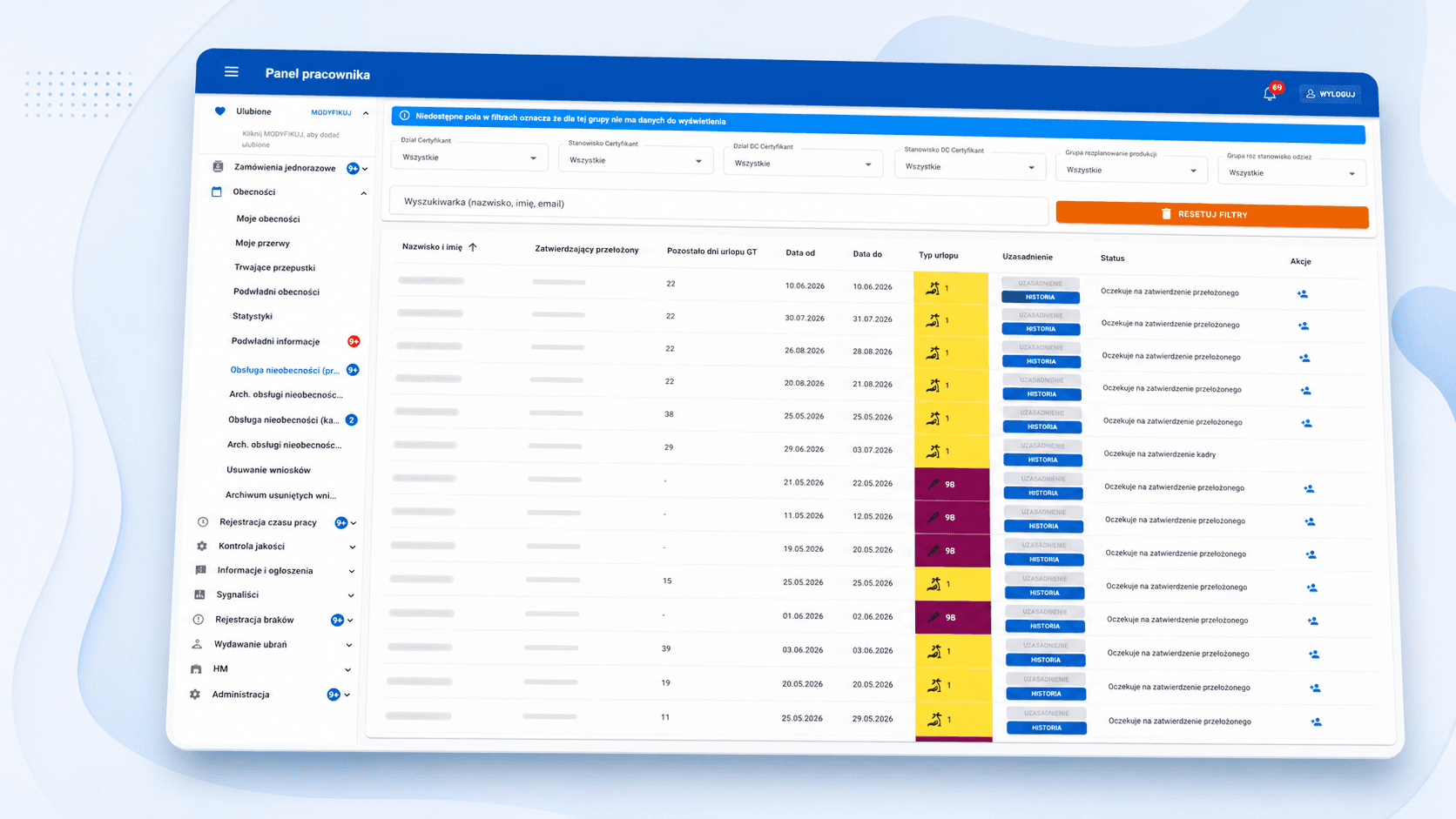The height and width of the screenshot is (819, 1456).
Task: Go to Trwające przepustki
Action: point(274,268)
